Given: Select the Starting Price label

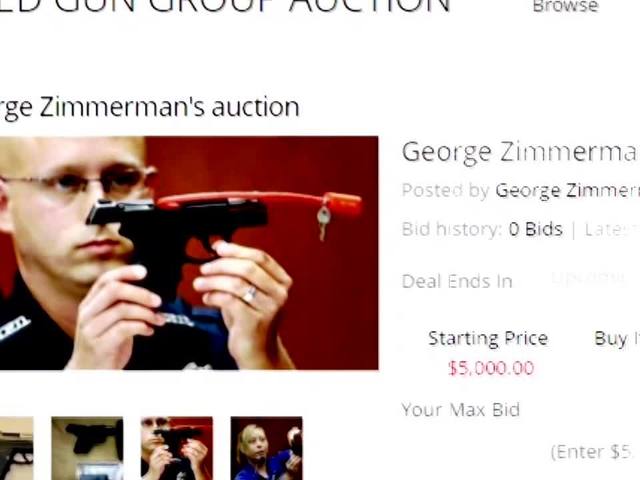Looking at the screenshot, I should click(x=488, y=339).
